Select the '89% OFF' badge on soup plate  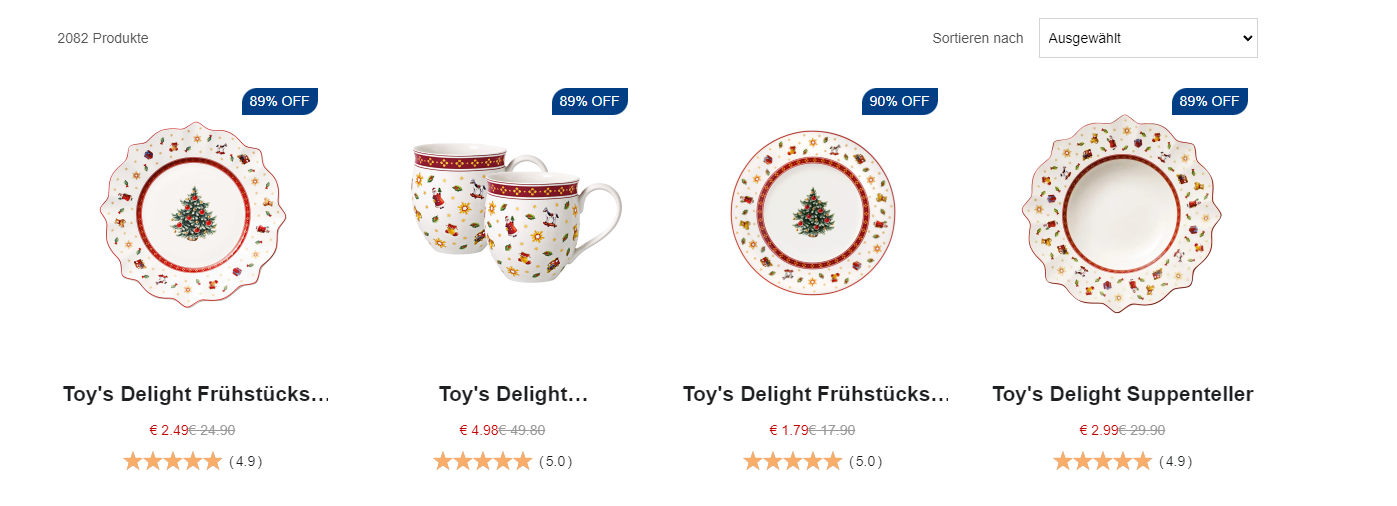[1209, 101]
